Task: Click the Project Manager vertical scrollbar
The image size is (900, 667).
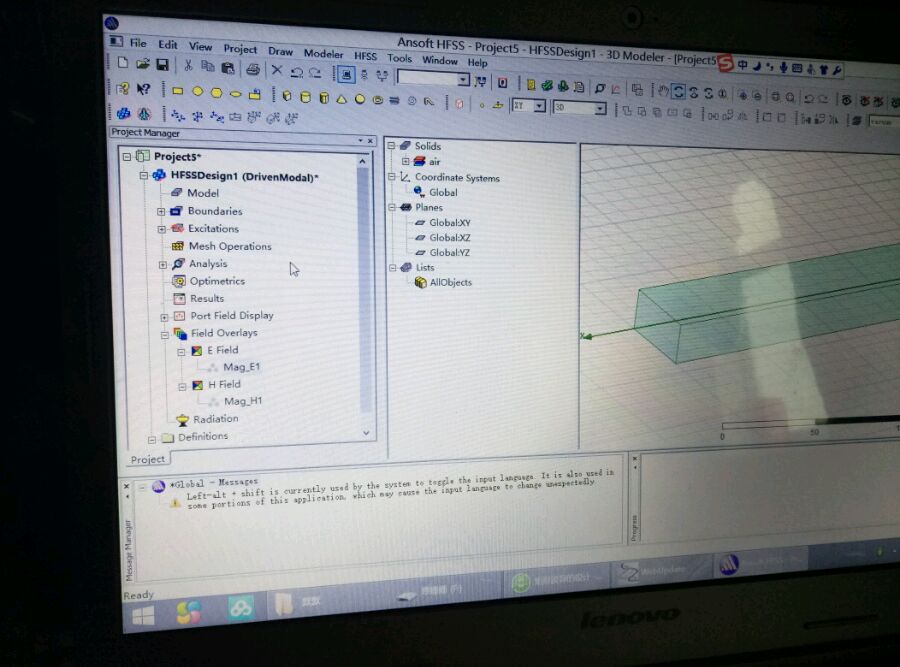Action: coord(363,290)
